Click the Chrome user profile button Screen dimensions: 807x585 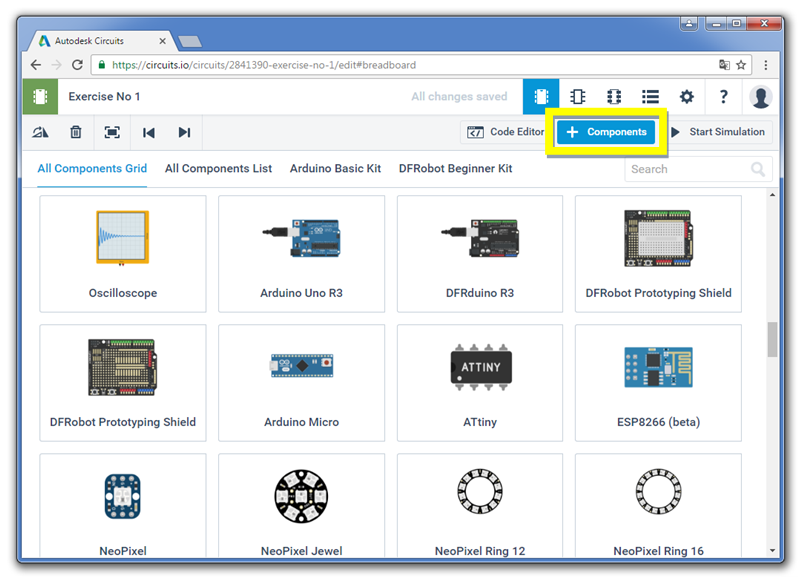tap(689, 24)
